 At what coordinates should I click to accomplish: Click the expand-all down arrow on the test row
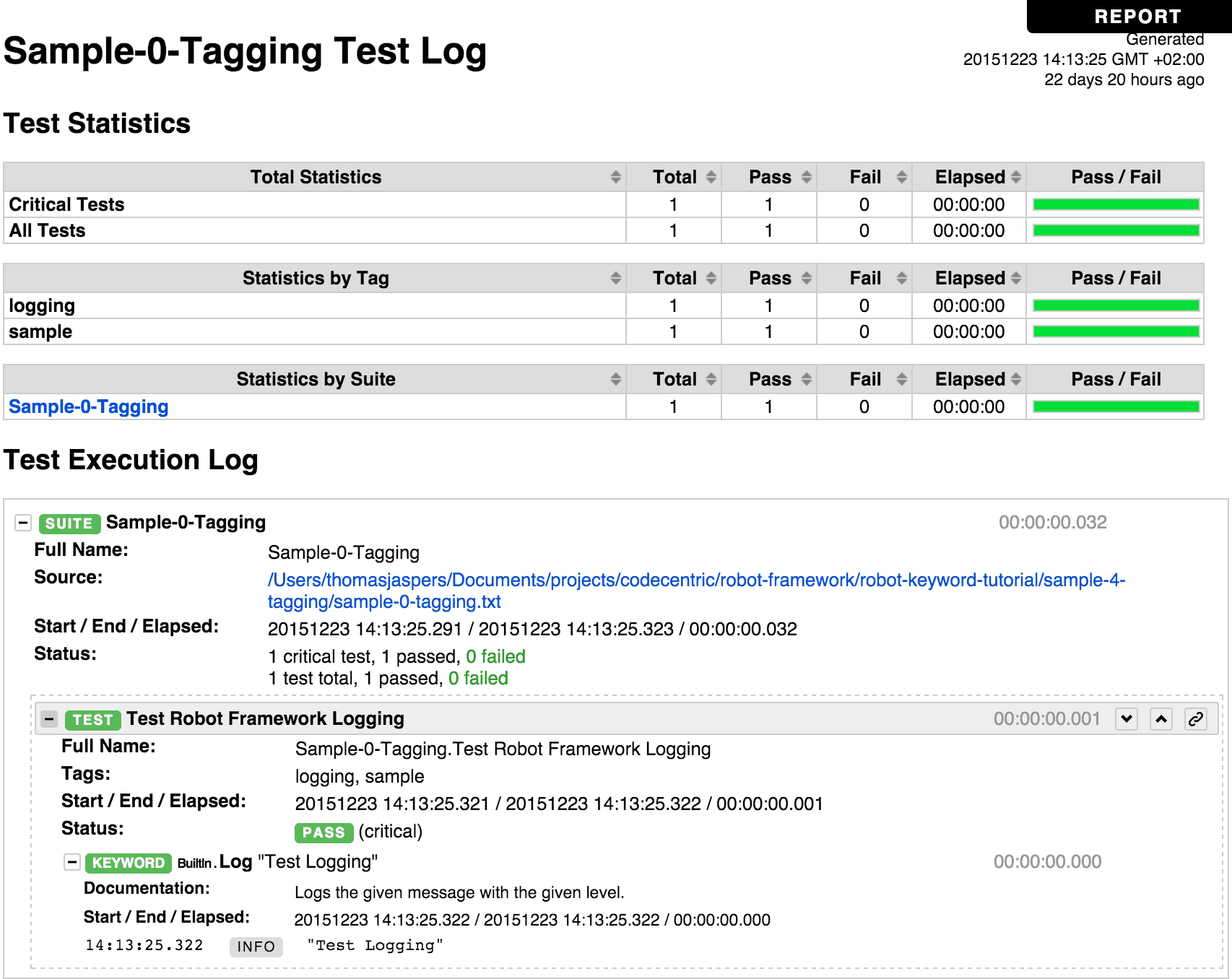(x=1127, y=719)
